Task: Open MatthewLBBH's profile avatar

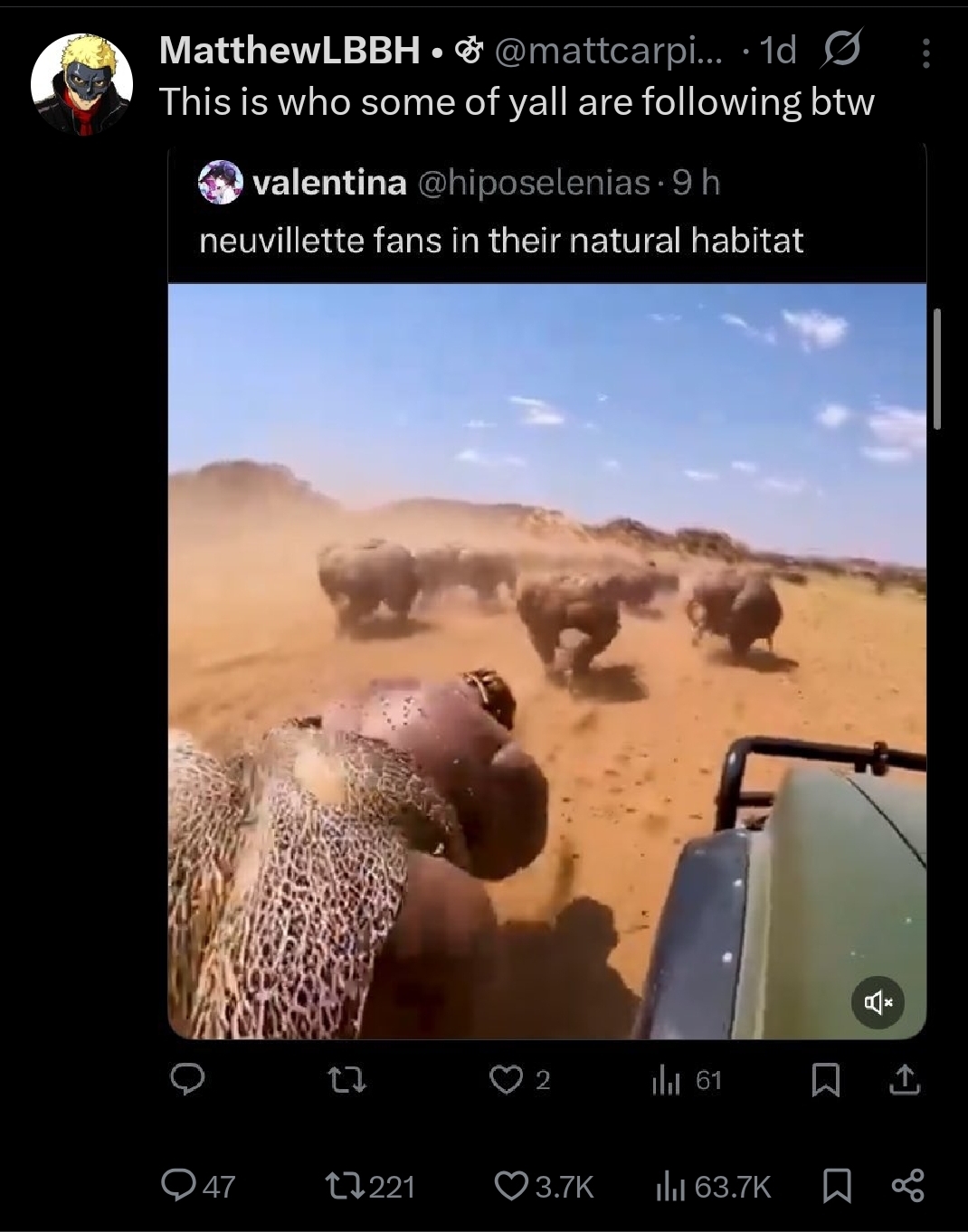Action: point(81,85)
